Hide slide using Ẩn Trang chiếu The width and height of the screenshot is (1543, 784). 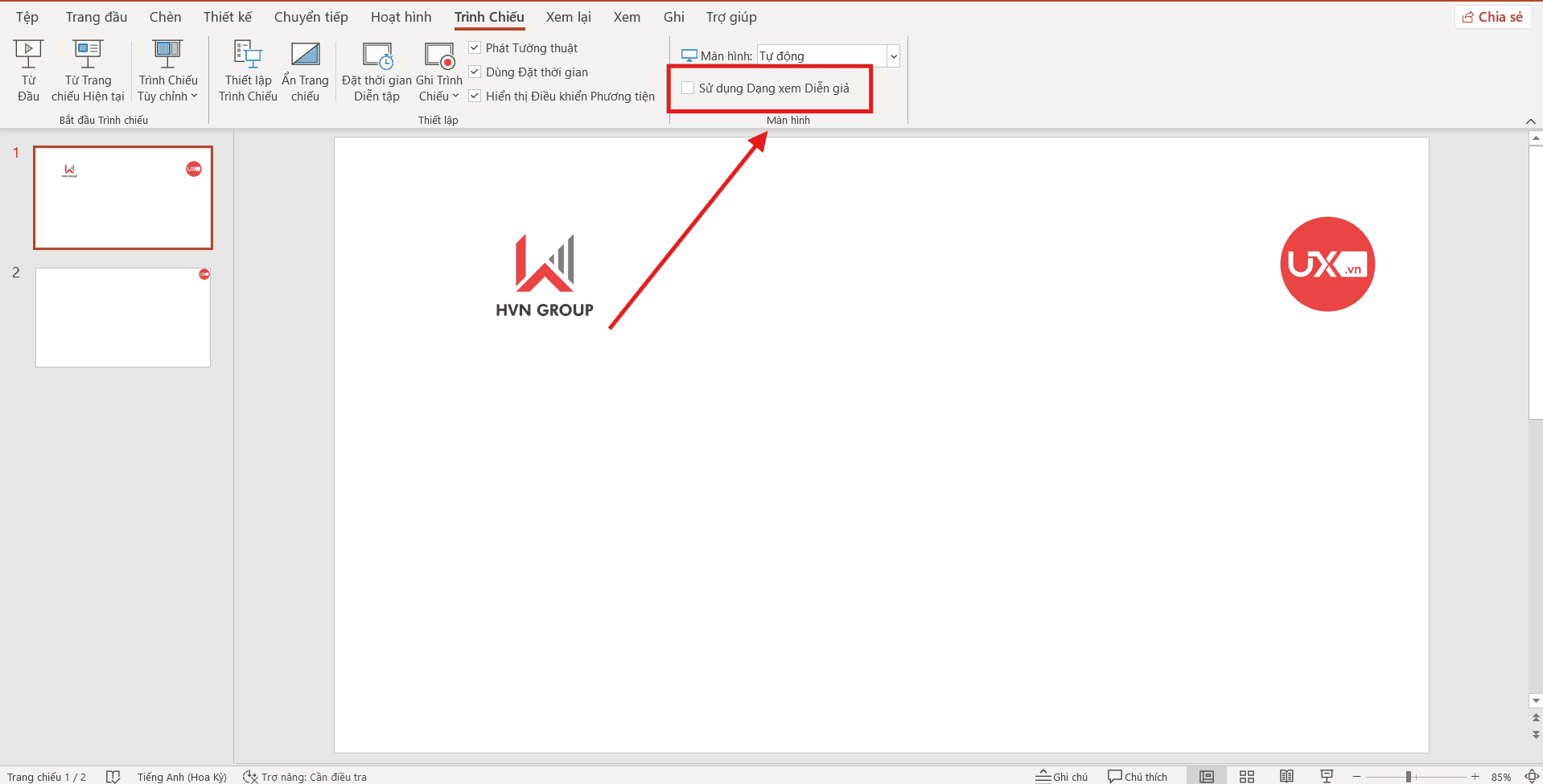click(305, 71)
